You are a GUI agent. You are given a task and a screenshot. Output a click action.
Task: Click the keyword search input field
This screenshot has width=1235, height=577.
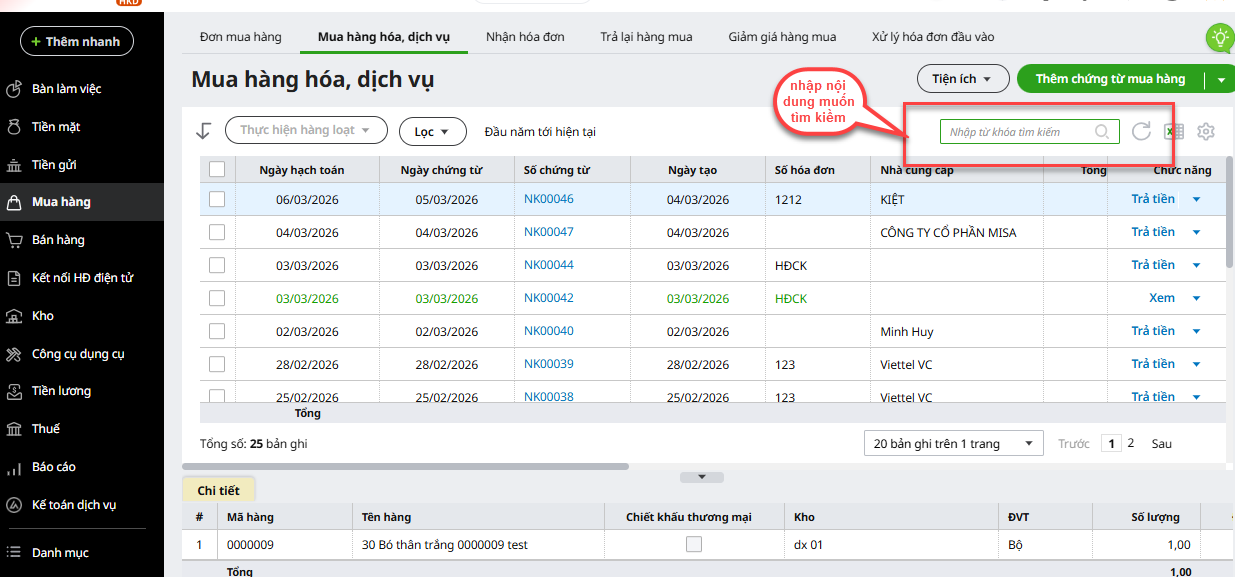[1018, 132]
